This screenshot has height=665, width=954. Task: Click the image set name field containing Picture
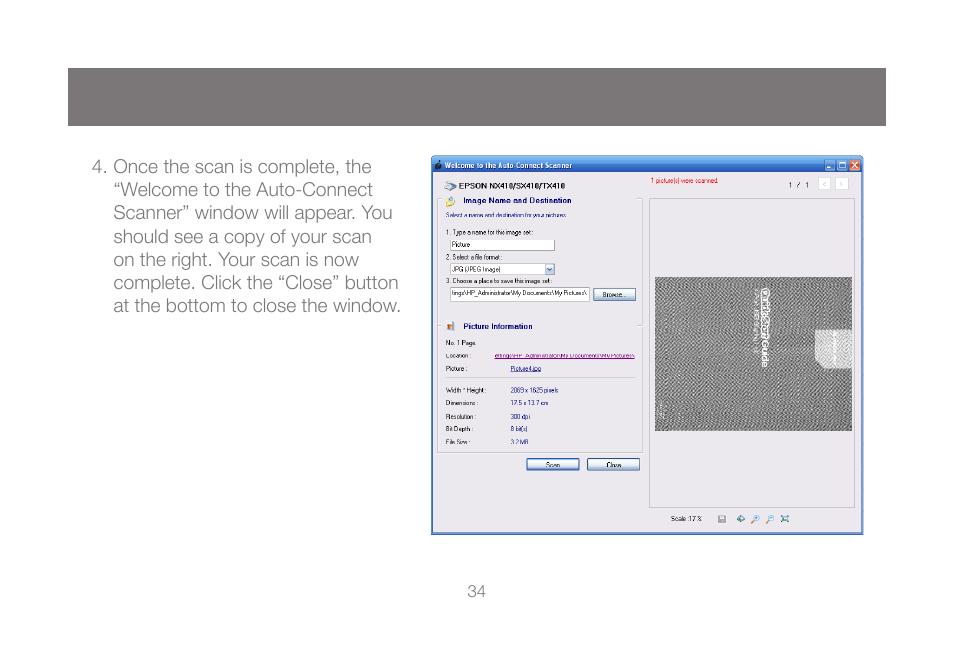[502, 245]
